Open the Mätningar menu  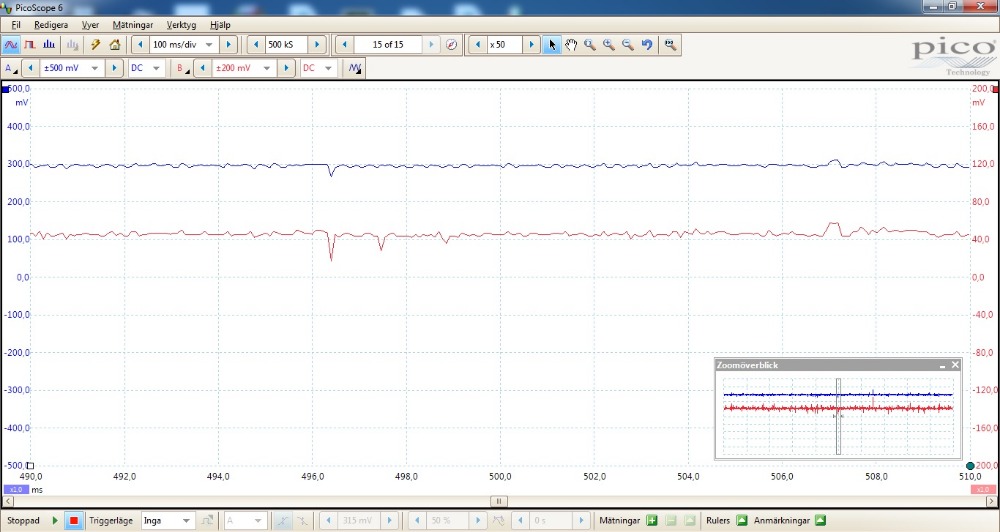pyautogui.click(x=133, y=24)
